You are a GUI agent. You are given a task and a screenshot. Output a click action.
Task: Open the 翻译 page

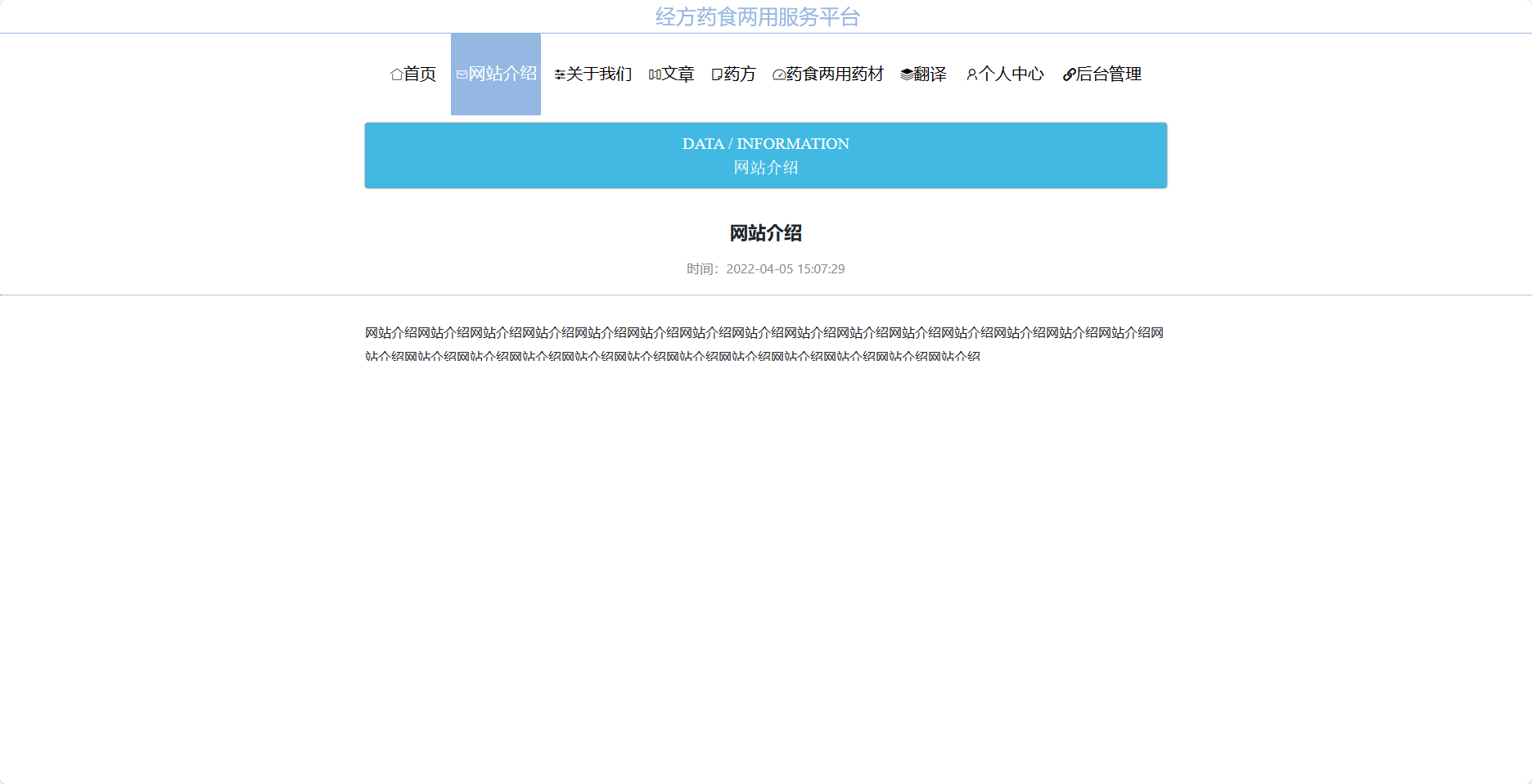point(923,74)
